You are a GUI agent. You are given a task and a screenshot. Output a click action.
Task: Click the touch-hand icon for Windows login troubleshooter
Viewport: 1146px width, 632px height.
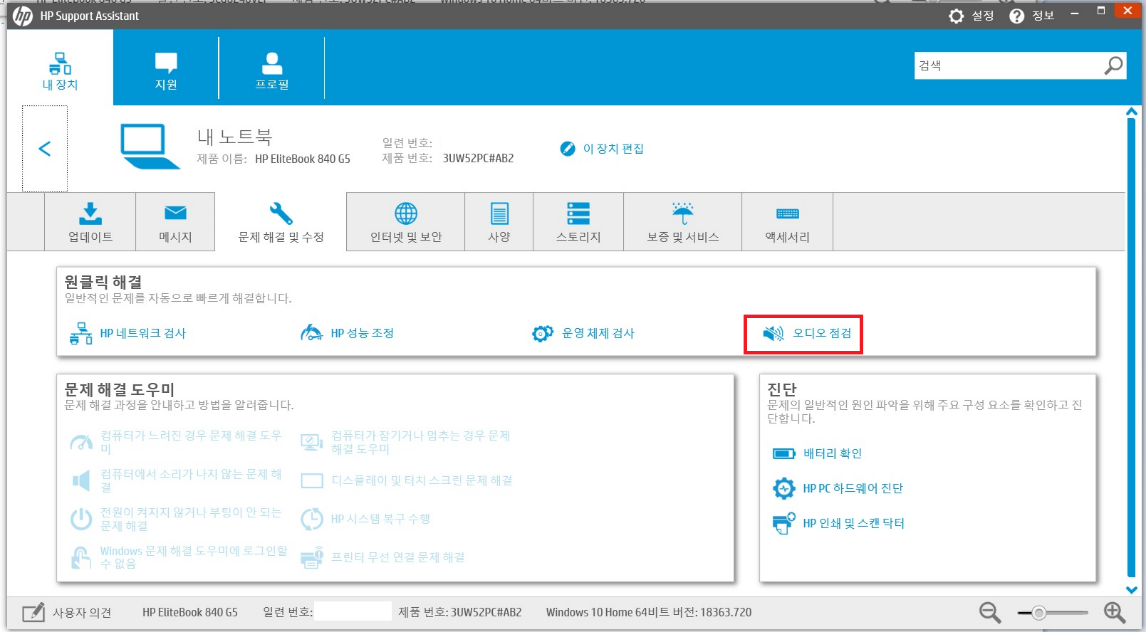click(80, 557)
